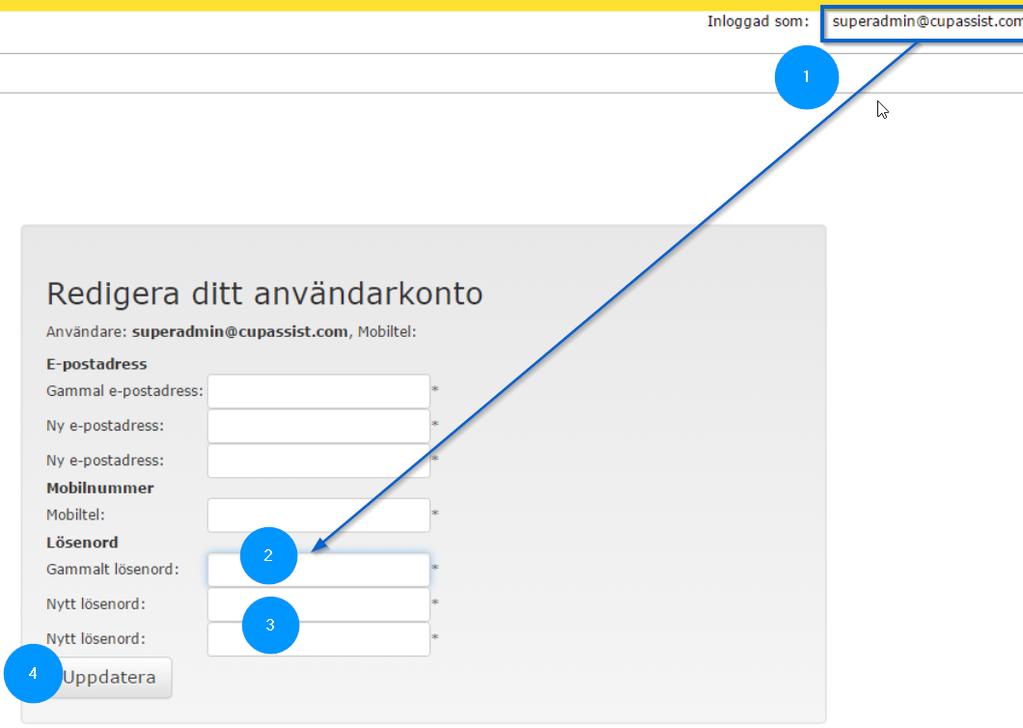Click the bold superadmin@cupassist.com in Användare line
The height and width of the screenshot is (728, 1023).
click(x=239, y=332)
